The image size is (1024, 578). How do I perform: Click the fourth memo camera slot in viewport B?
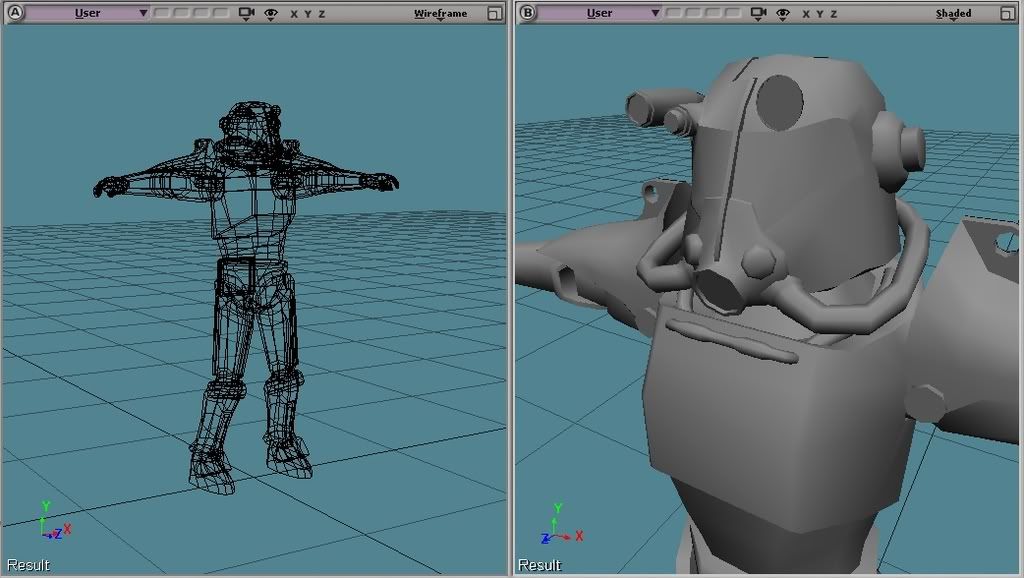(x=733, y=13)
